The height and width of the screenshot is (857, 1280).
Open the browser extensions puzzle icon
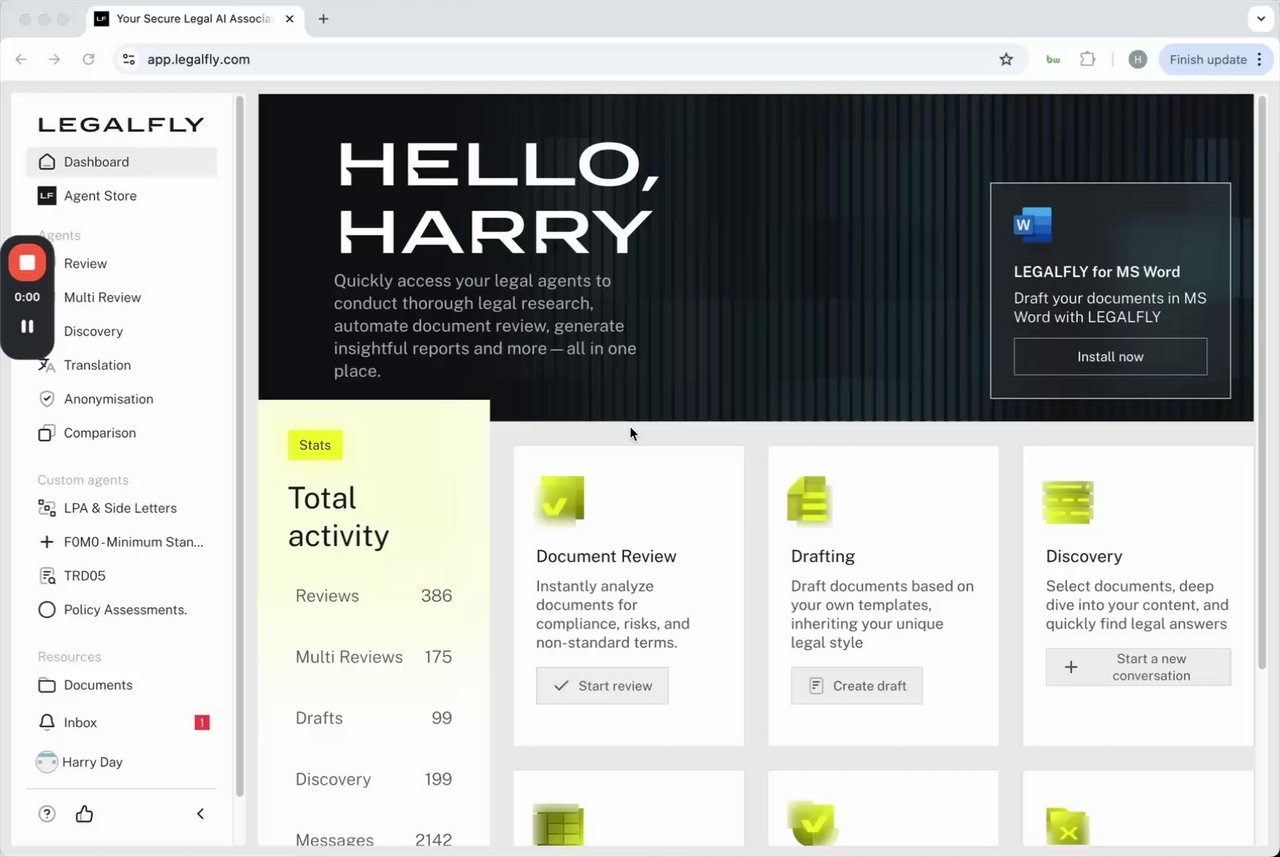1088,59
